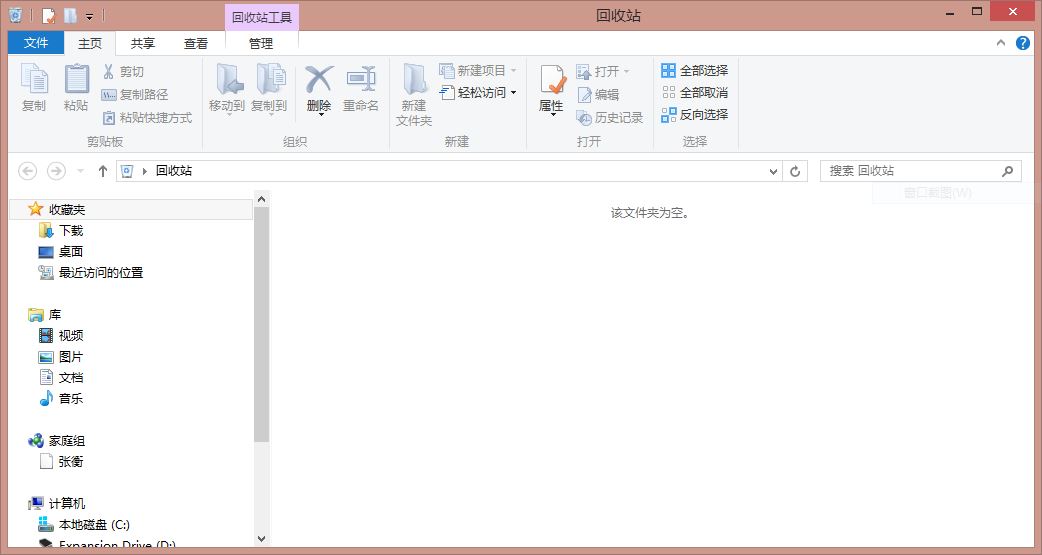
Task: Switch to the Share (共享) tab
Action: tap(142, 43)
